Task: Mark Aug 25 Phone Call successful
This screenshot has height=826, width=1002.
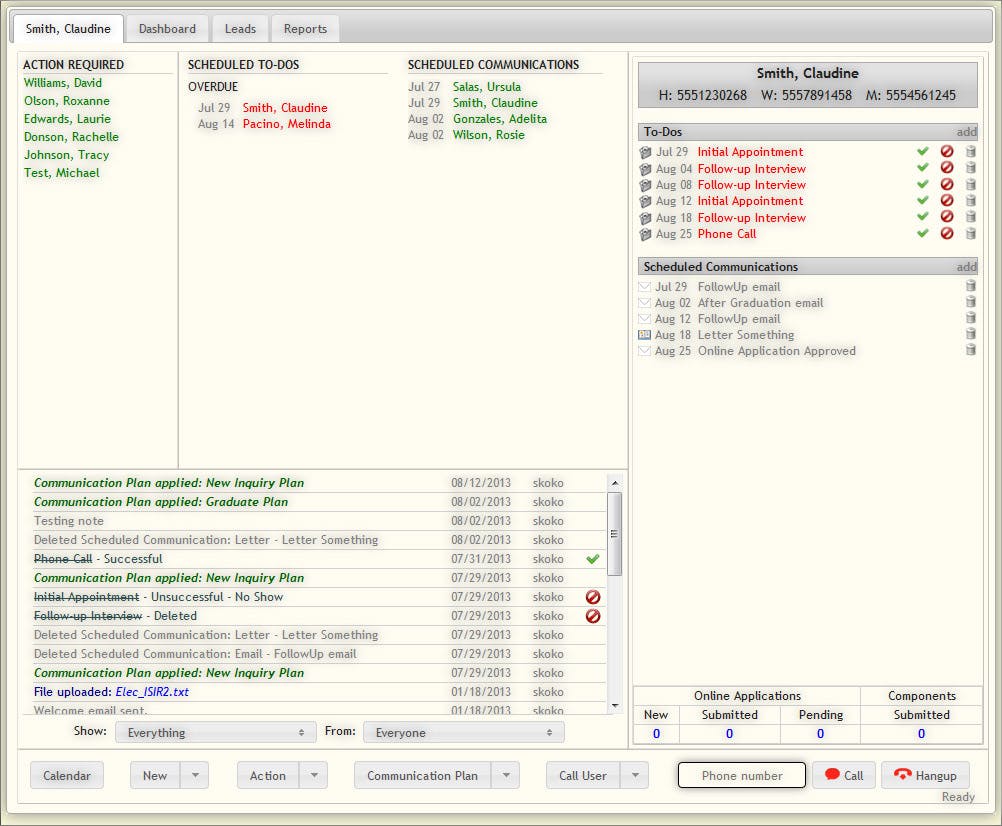Action: 922,234
